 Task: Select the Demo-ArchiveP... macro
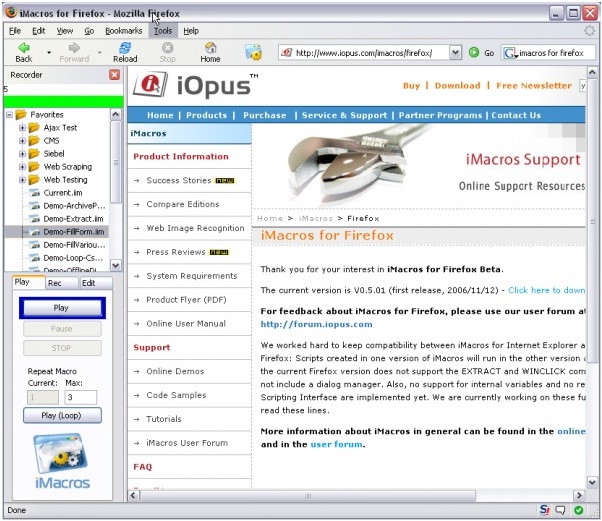(x=74, y=206)
